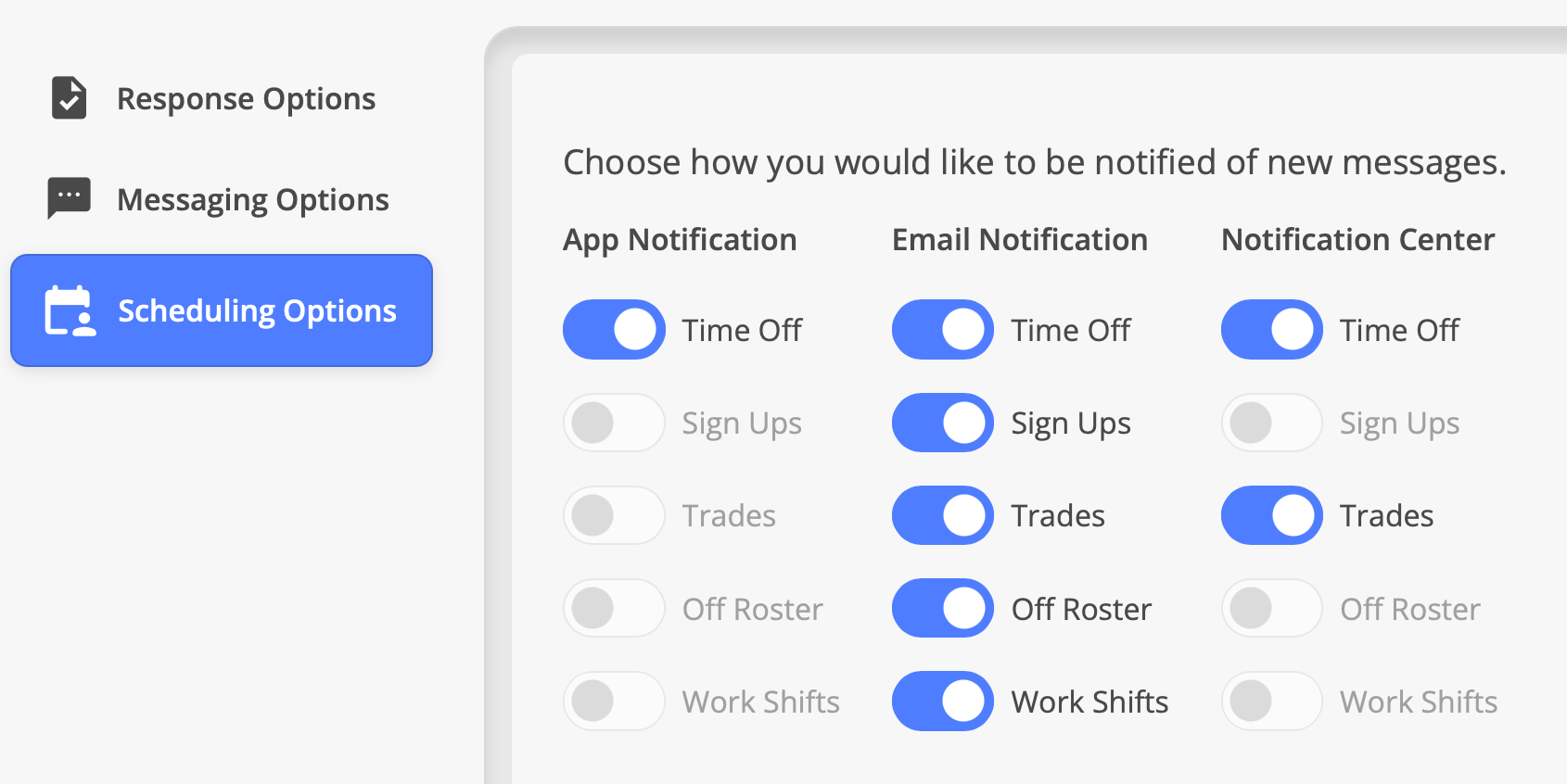Click the Scheduling Options calendar icon
The width and height of the screenshot is (1567, 784).
tap(70, 310)
